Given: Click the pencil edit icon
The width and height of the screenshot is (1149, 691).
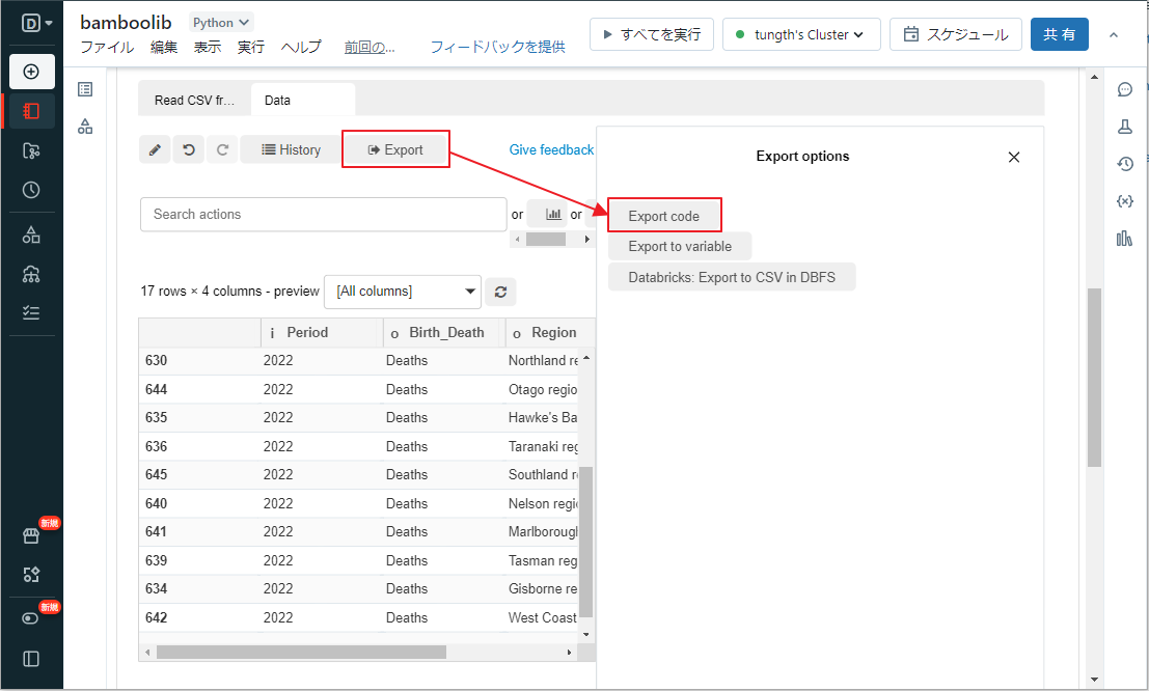Looking at the screenshot, I should tap(155, 150).
